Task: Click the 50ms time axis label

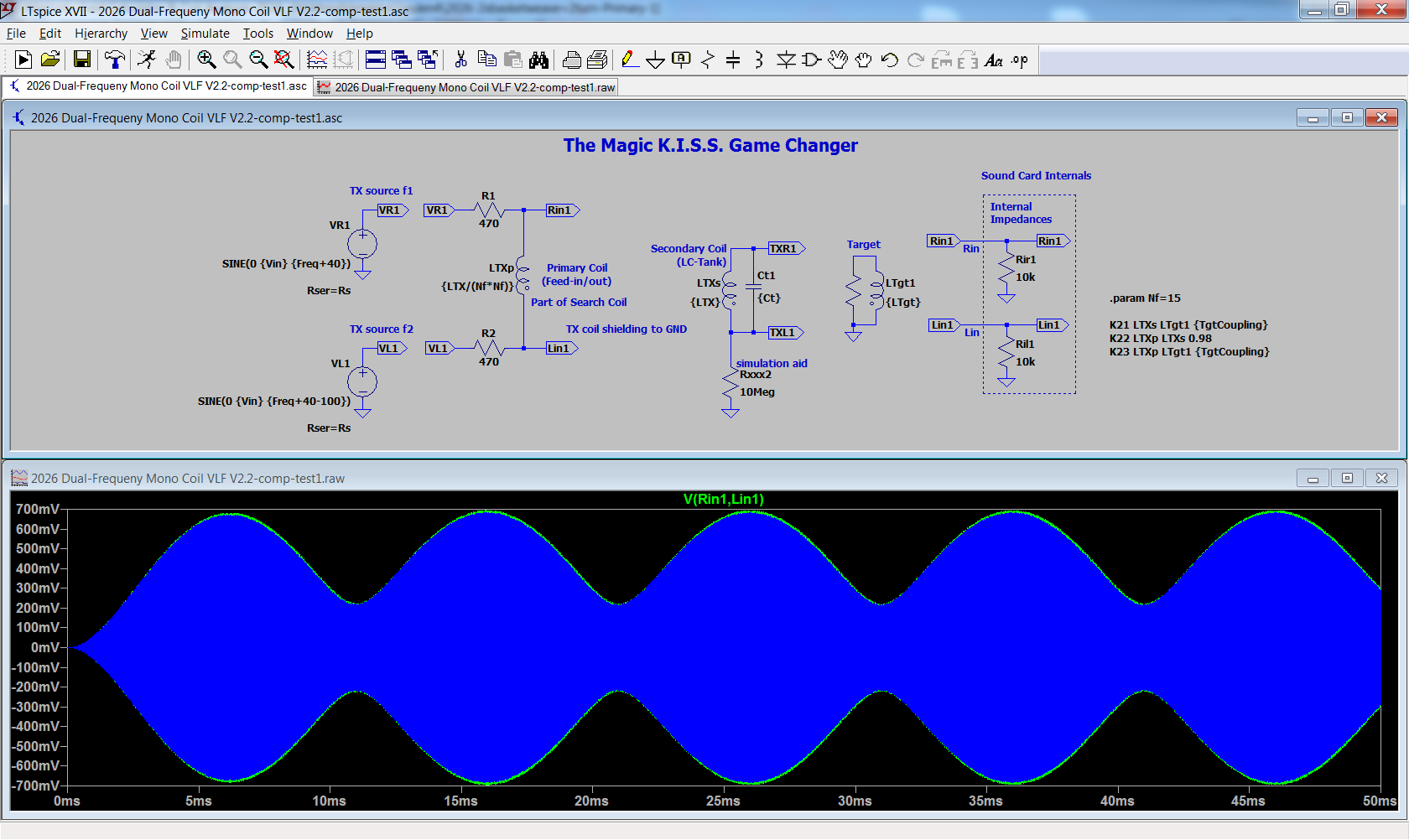Action: pyautogui.click(x=1380, y=801)
